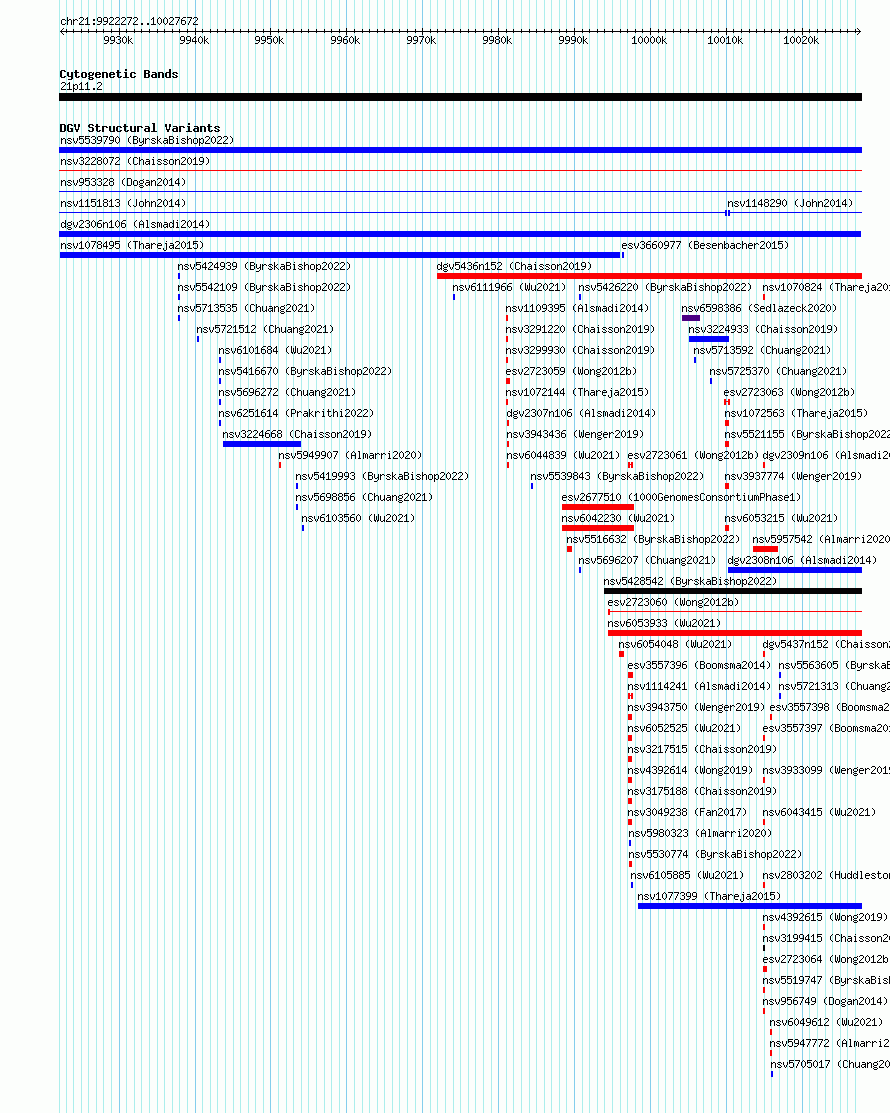
Task: Select the nsv5539843 (ByrskaBishop2022) label
Action: coord(617,477)
